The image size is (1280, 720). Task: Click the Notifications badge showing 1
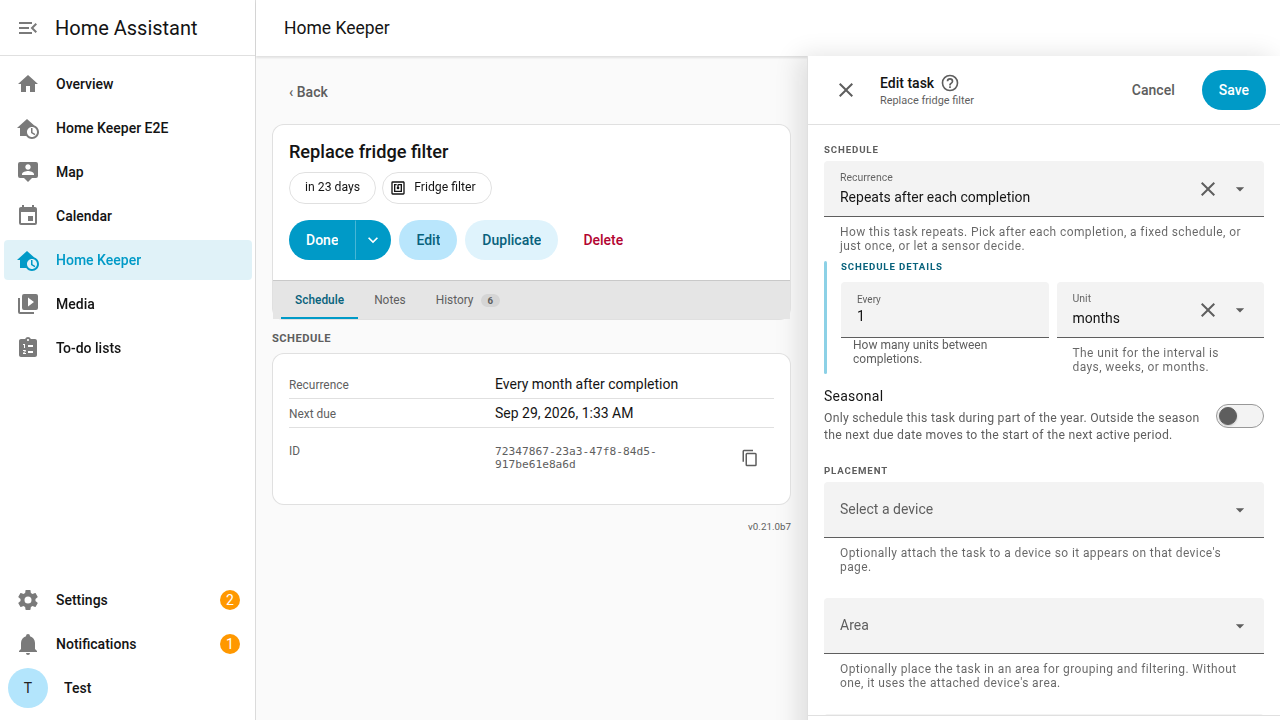coord(230,644)
